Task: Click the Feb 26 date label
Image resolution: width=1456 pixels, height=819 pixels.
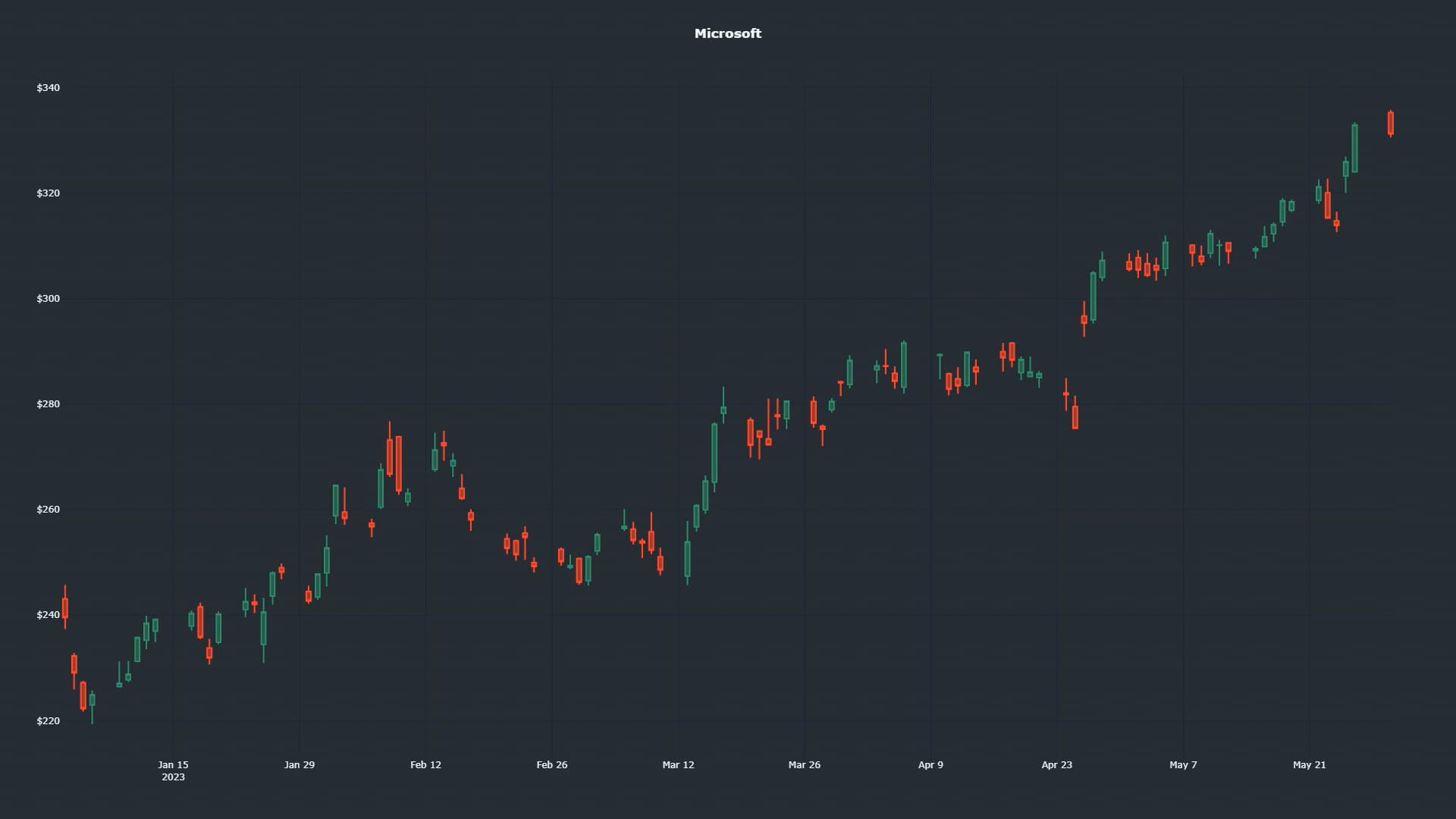Action: pyautogui.click(x=551, y=764)
